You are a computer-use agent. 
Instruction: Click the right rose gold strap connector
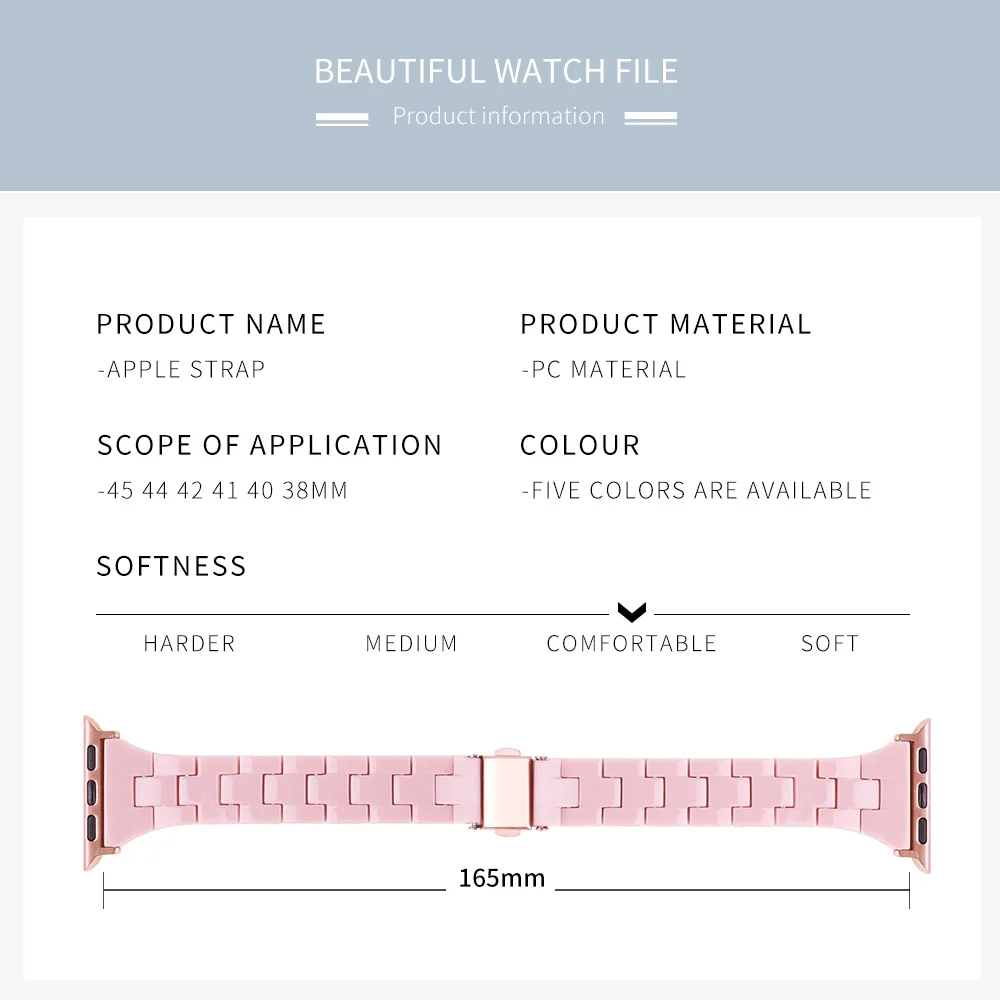[916, 786]
